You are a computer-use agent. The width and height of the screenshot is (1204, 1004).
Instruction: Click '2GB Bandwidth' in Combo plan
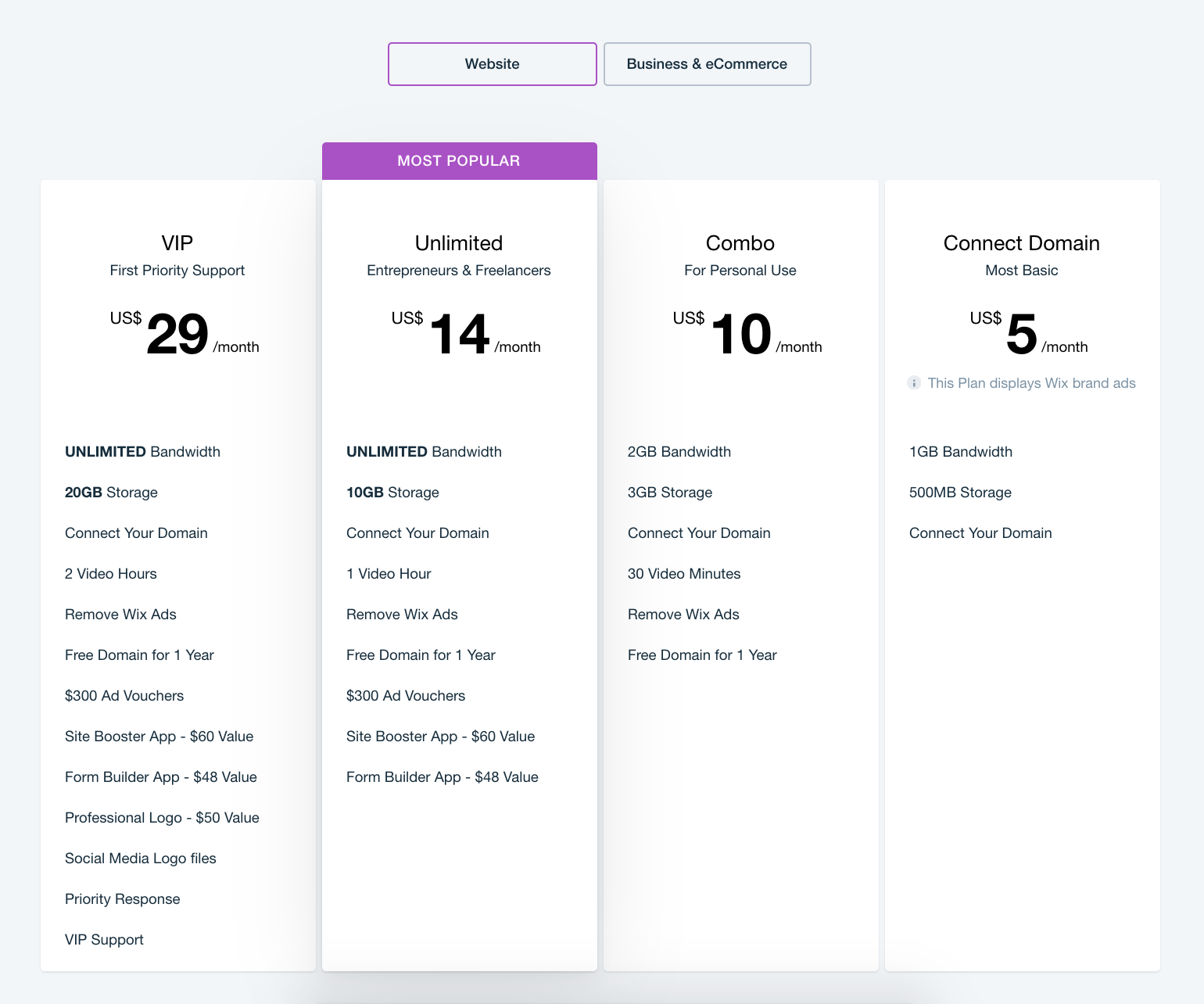click(679, 452)
